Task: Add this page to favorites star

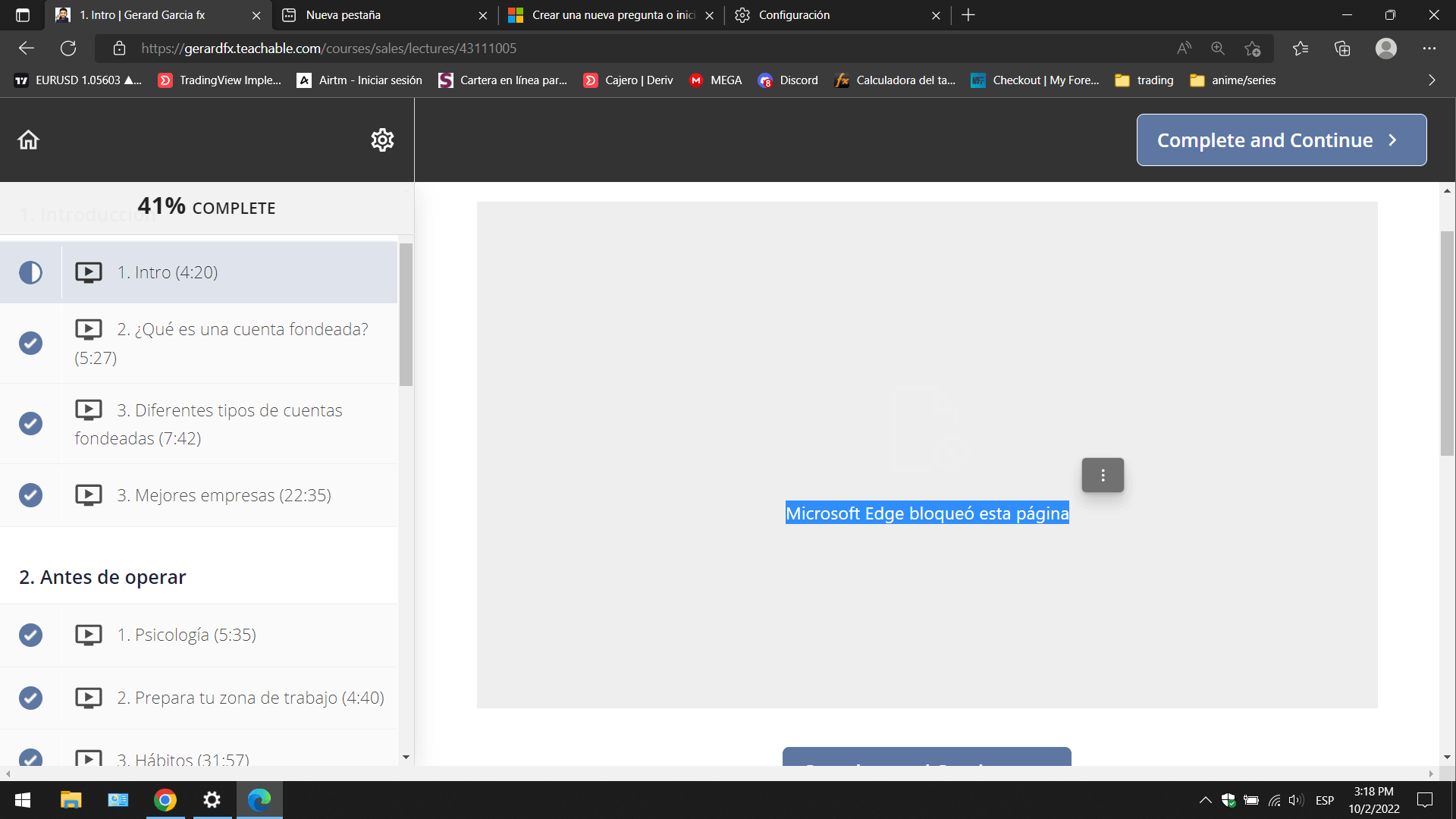Action: [1252, 49]
